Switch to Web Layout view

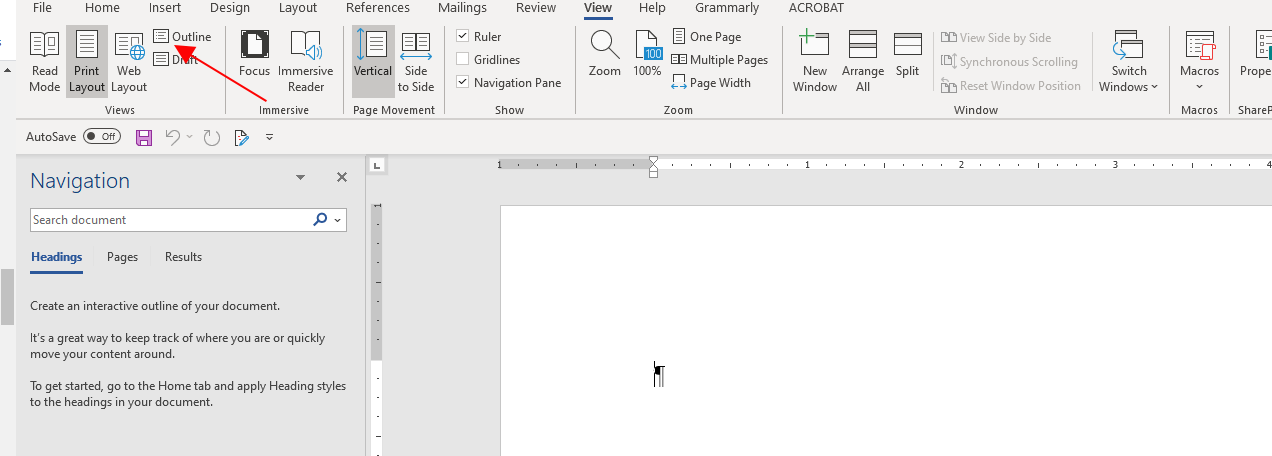129,61
